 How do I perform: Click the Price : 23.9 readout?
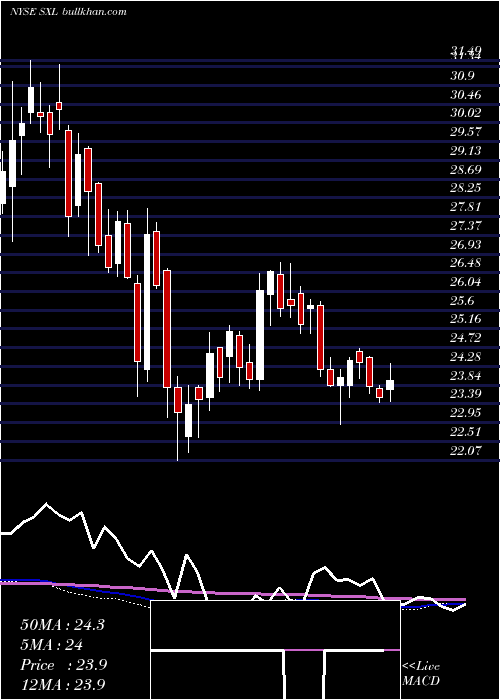pyautogui.click(x=63, y=665)
